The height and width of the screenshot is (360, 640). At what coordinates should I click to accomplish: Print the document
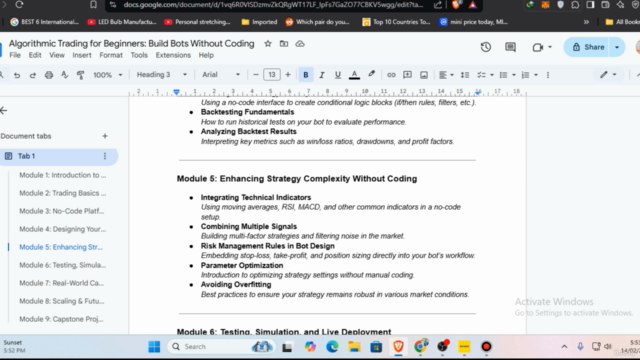pyautogui.click(x=49, y=75)
